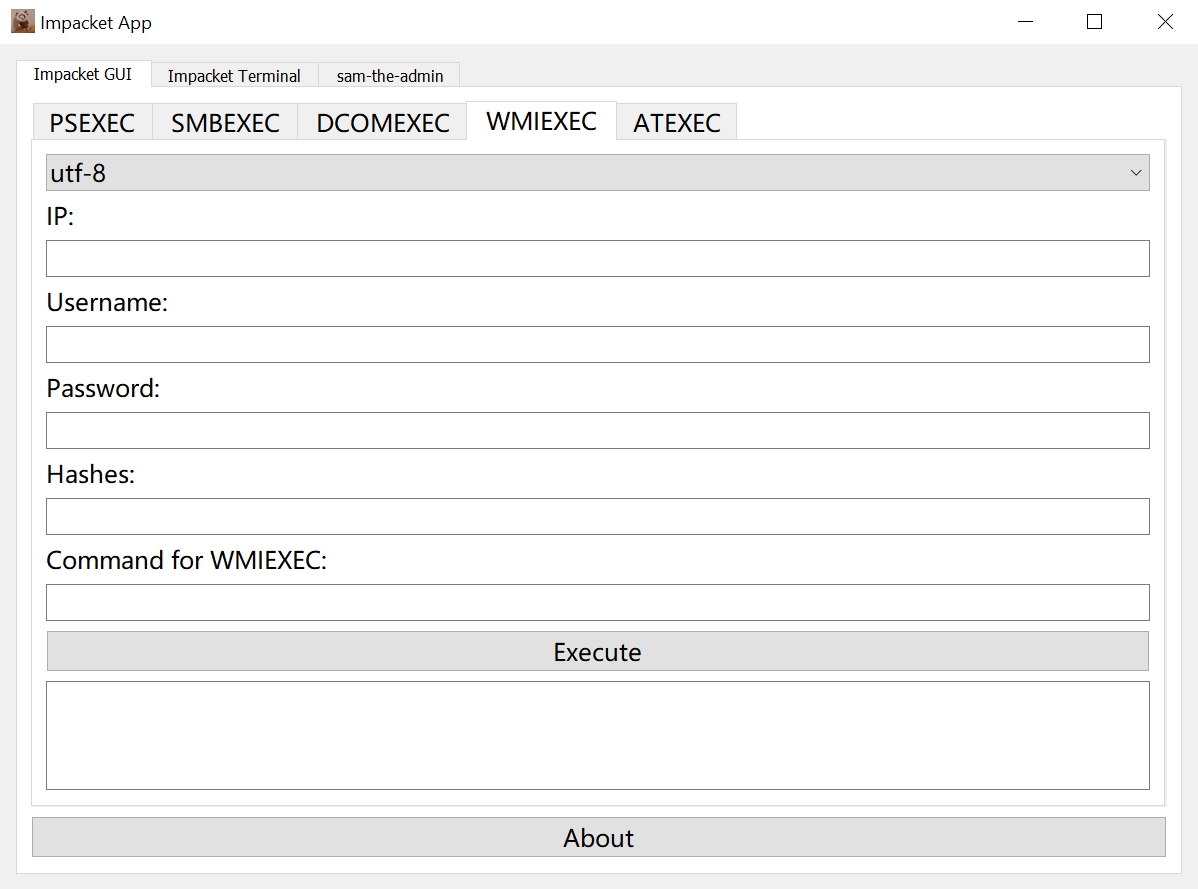
Task: Click the output text area below Execute
Action: pyautogui.click(x=597, y=735)
